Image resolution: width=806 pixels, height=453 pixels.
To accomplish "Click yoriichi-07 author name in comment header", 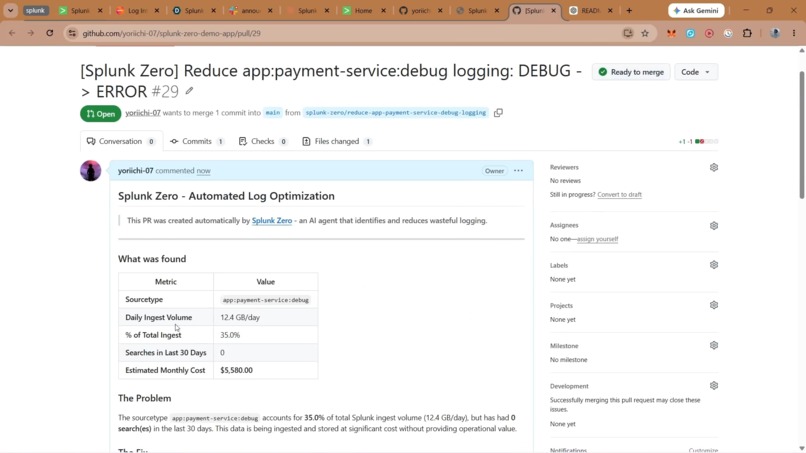I will [136, 171].
